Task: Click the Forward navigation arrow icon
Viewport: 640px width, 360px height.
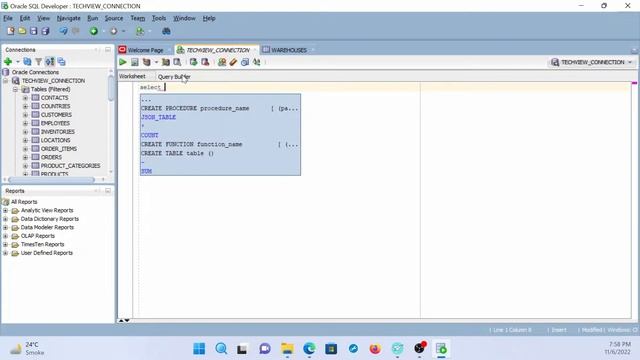Action: tap(114, 31)
